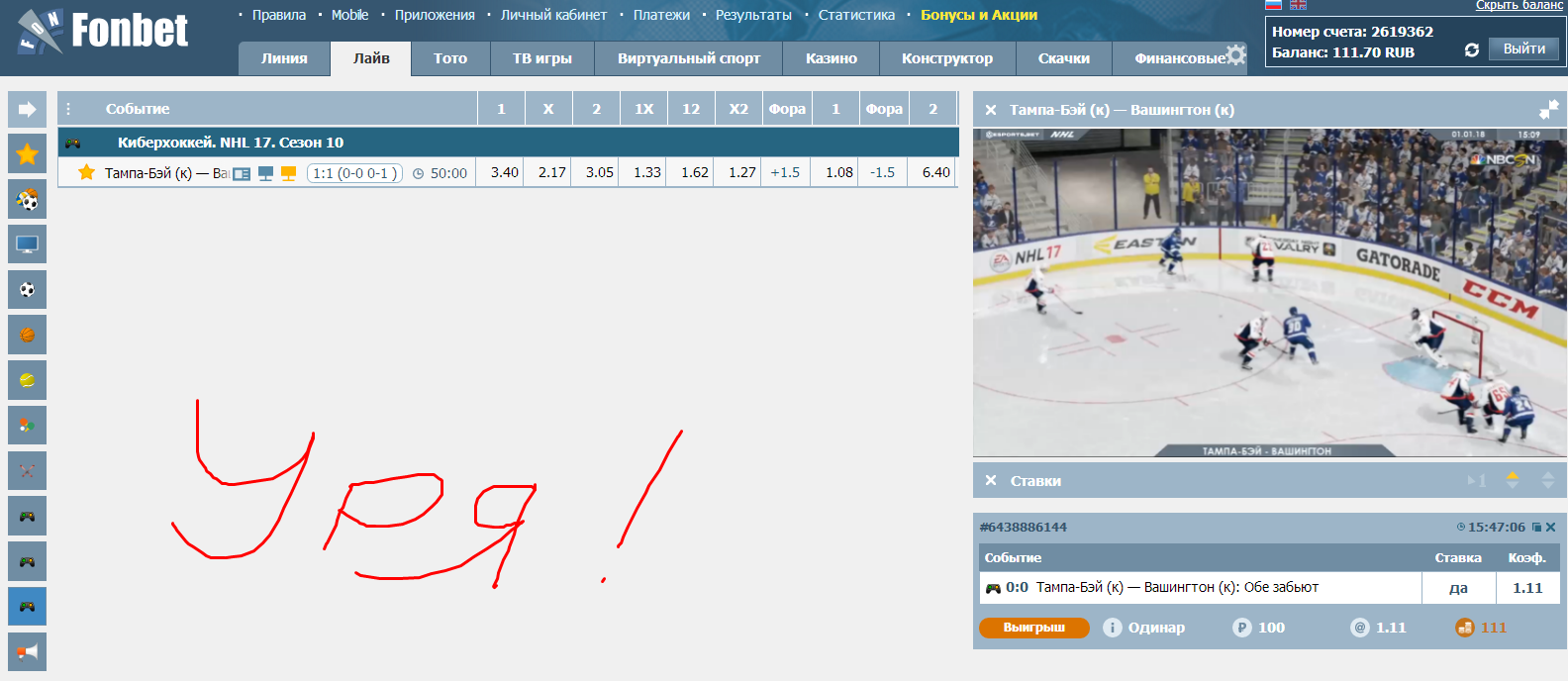Image resolution: width=1568 pixels, height=681 pixels.
Task: Switch language with the UK flag
Action: point(1298,5)
